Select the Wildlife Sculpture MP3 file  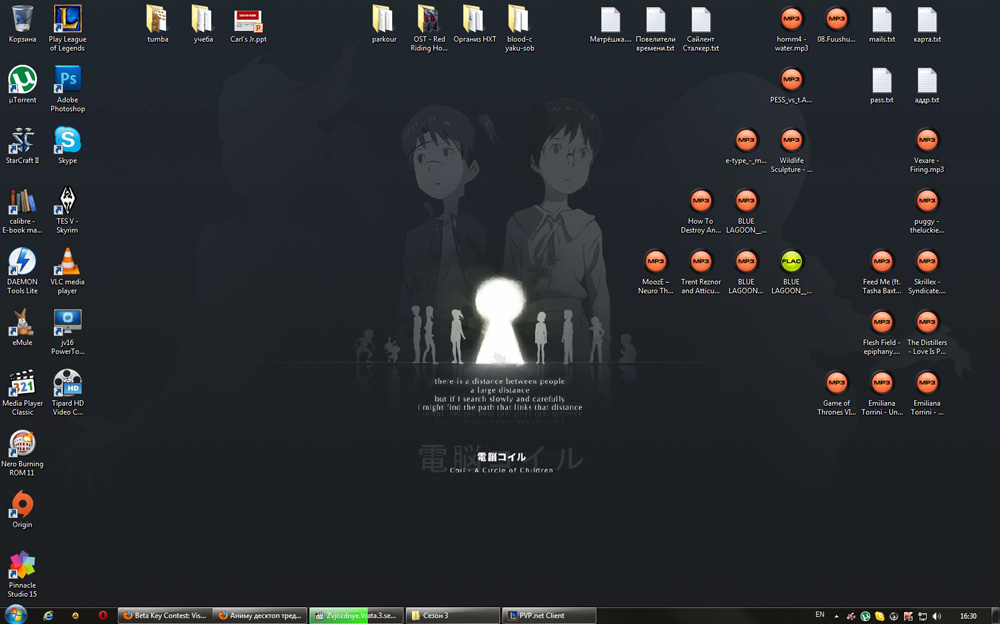[791, 150]
